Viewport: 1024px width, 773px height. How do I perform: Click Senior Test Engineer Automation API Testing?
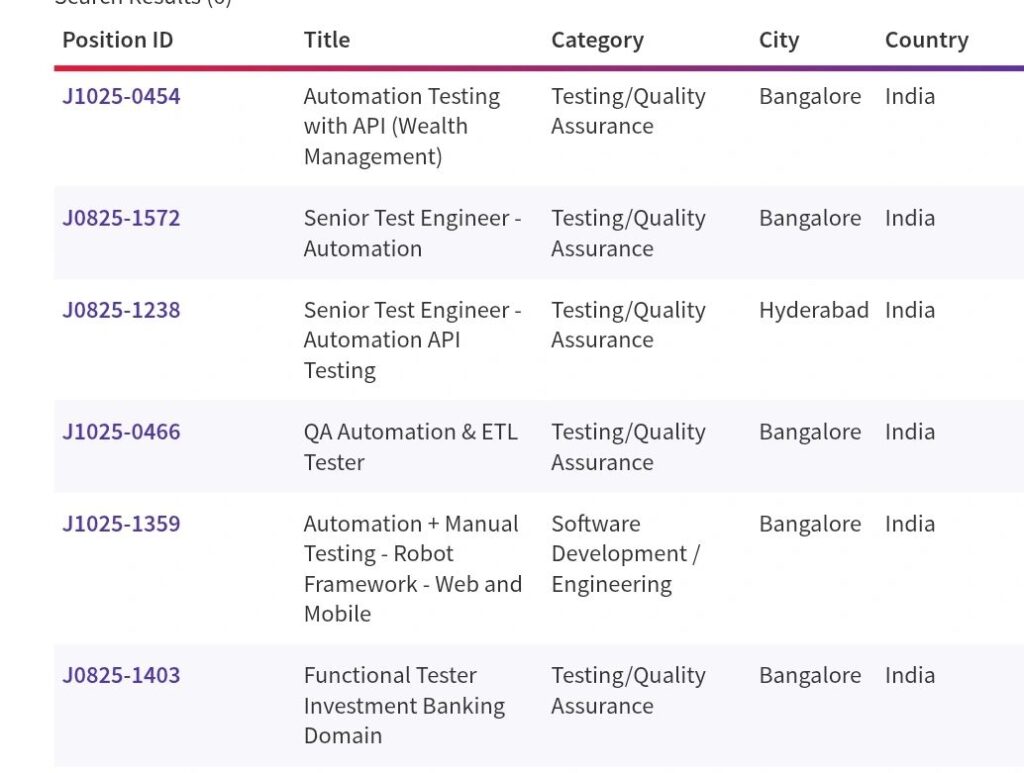pos(411,340)
